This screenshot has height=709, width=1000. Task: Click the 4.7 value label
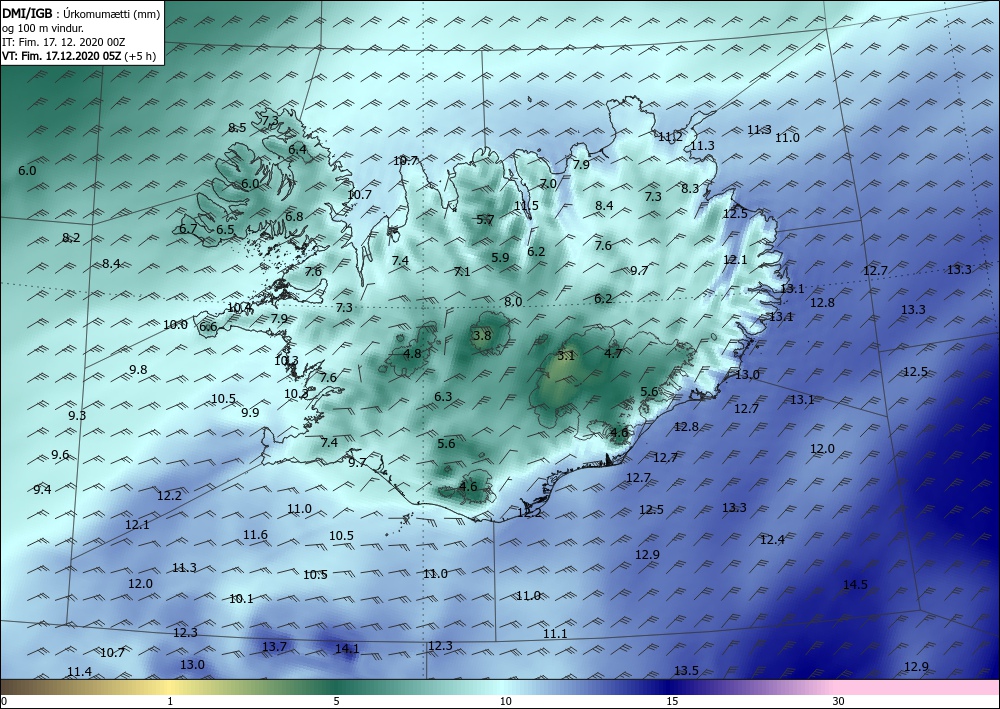coord(613,353)
